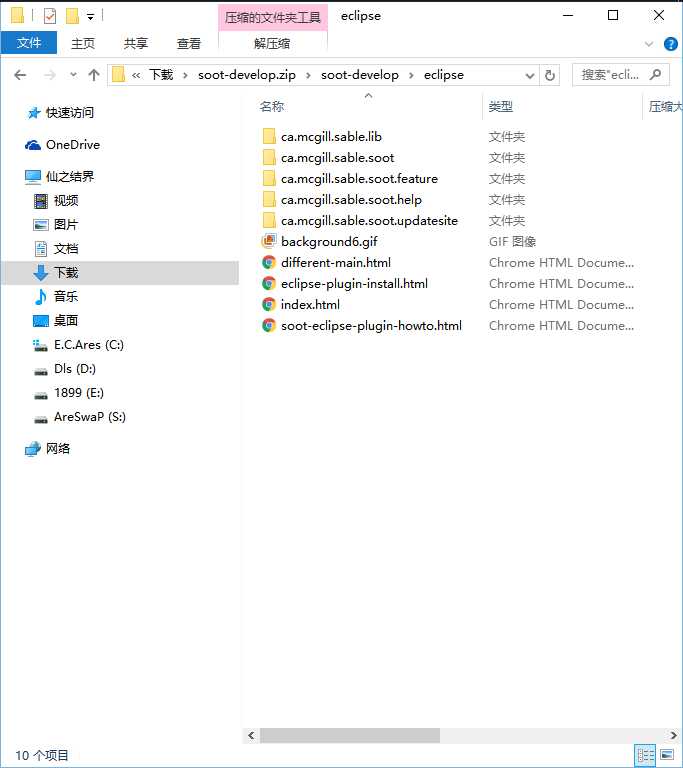Click background6.gif image file icon
The height and width of the screenshot is (768, 683).
pyautogui.click(x=269, y=241)
